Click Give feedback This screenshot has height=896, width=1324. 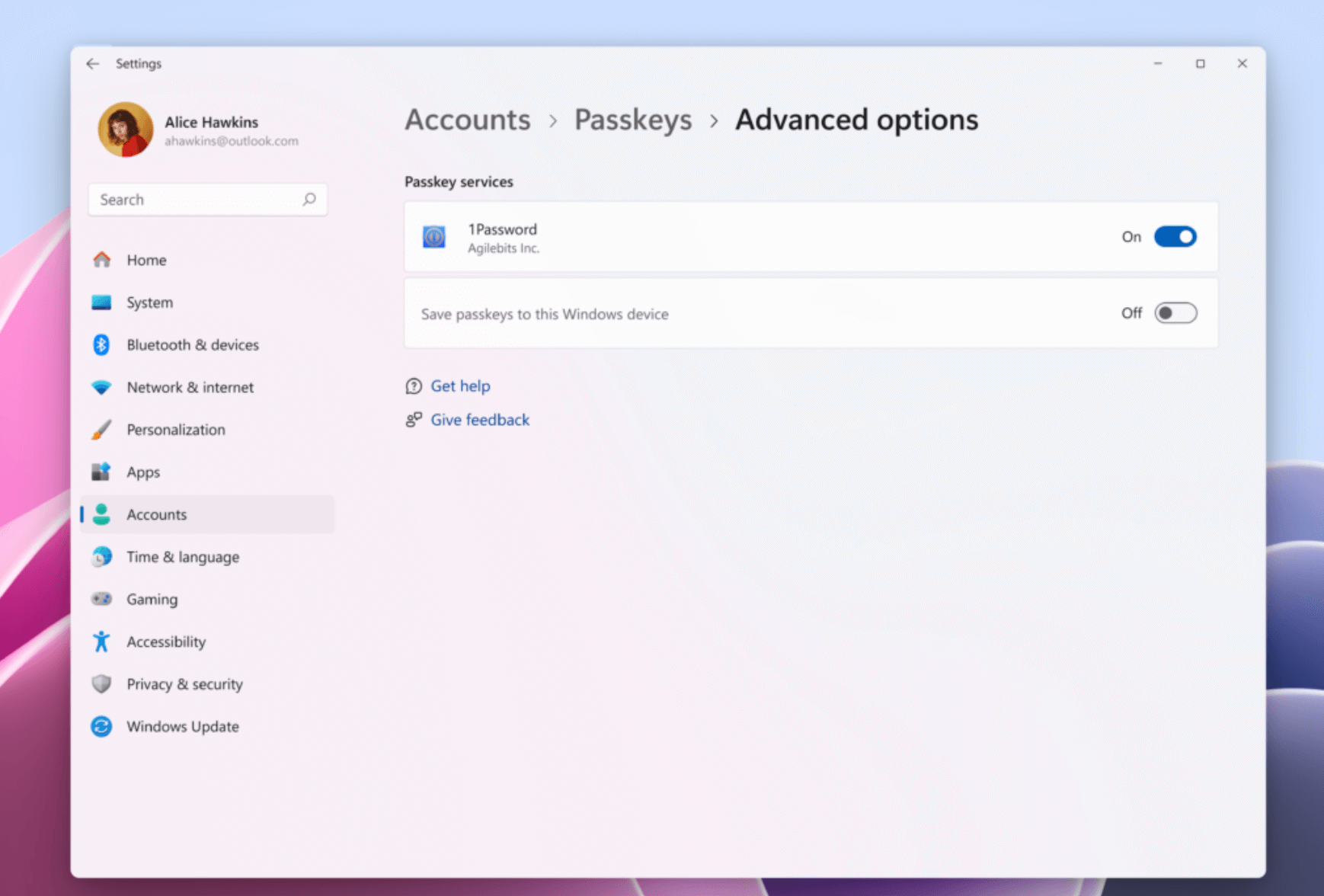coord(480,419)
